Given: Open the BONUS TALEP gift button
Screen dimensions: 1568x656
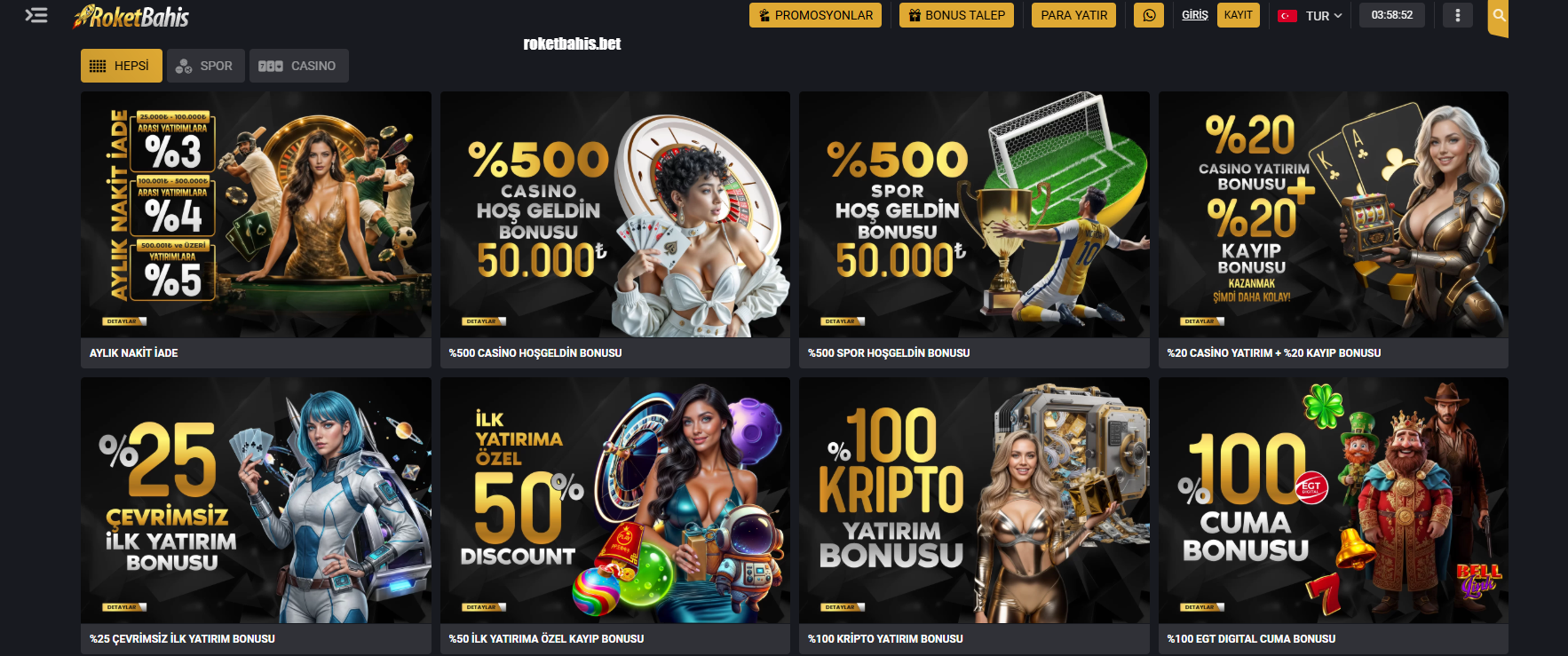Looking at the screenshot, I should click(x=956, y=15).
